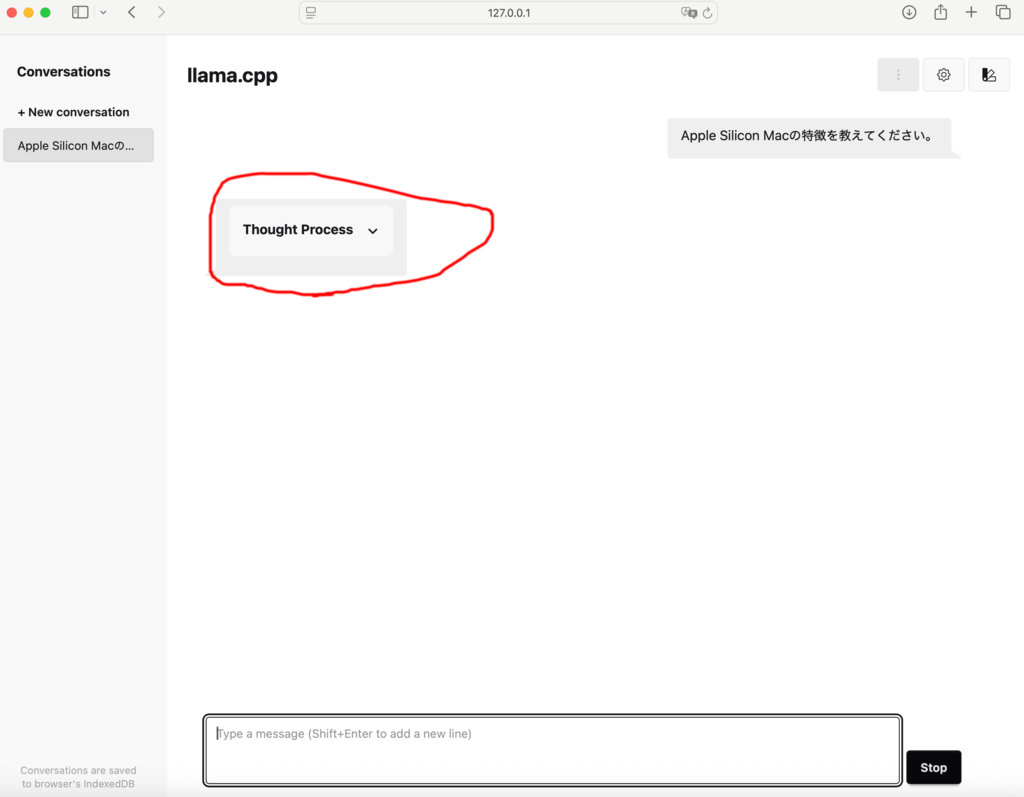
Task: Minimize the Safari window with yellow button
Action: (29, 12)
